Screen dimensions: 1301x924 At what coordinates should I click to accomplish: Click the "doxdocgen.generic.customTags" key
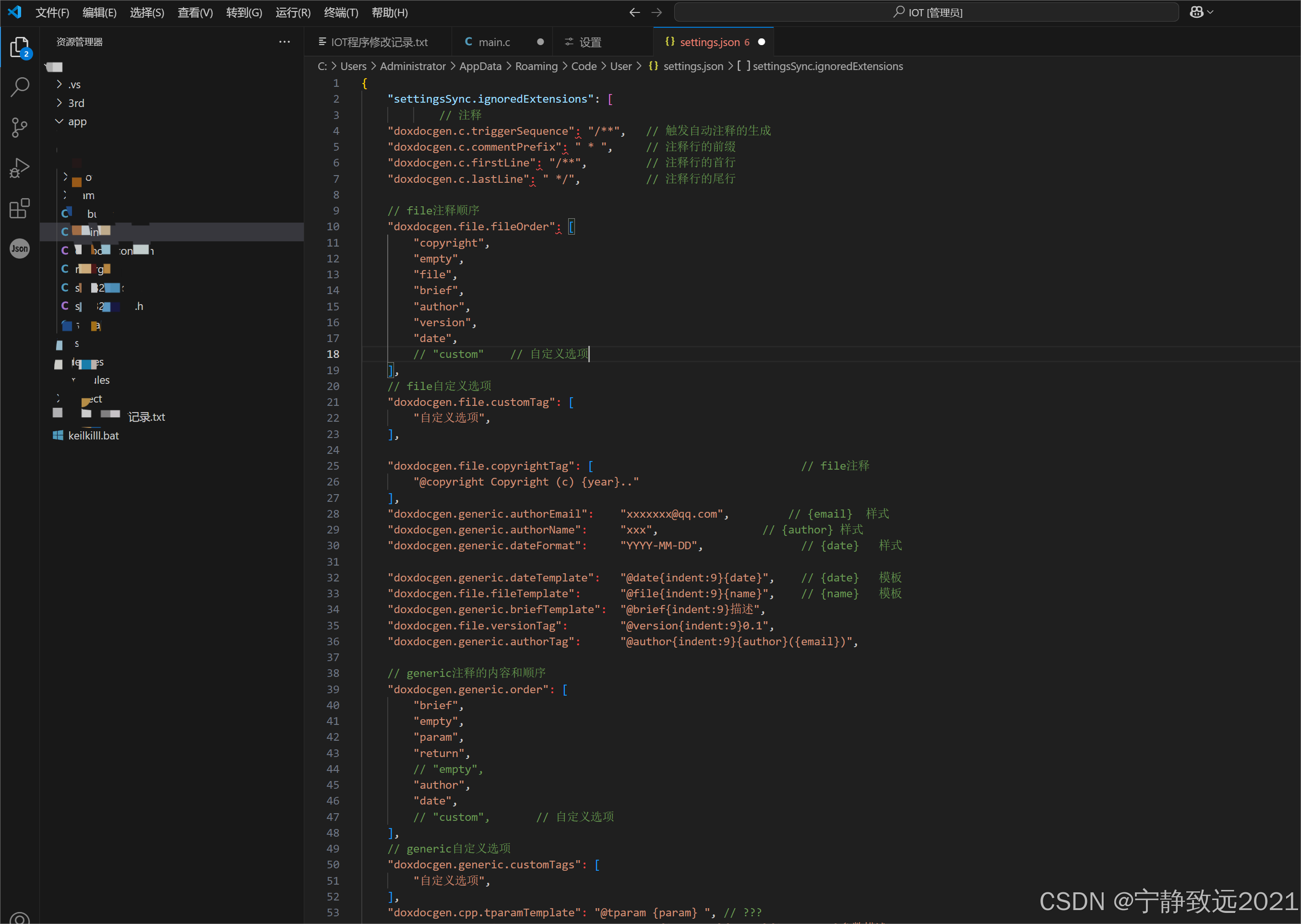[x=484, y=864]
